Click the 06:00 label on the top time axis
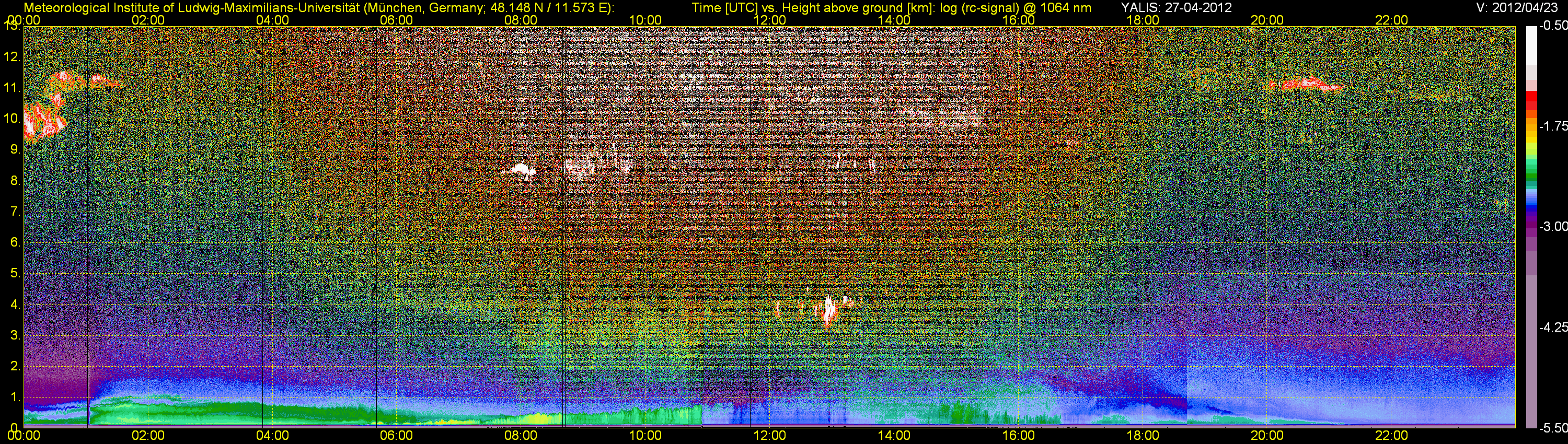 point(396,20)
